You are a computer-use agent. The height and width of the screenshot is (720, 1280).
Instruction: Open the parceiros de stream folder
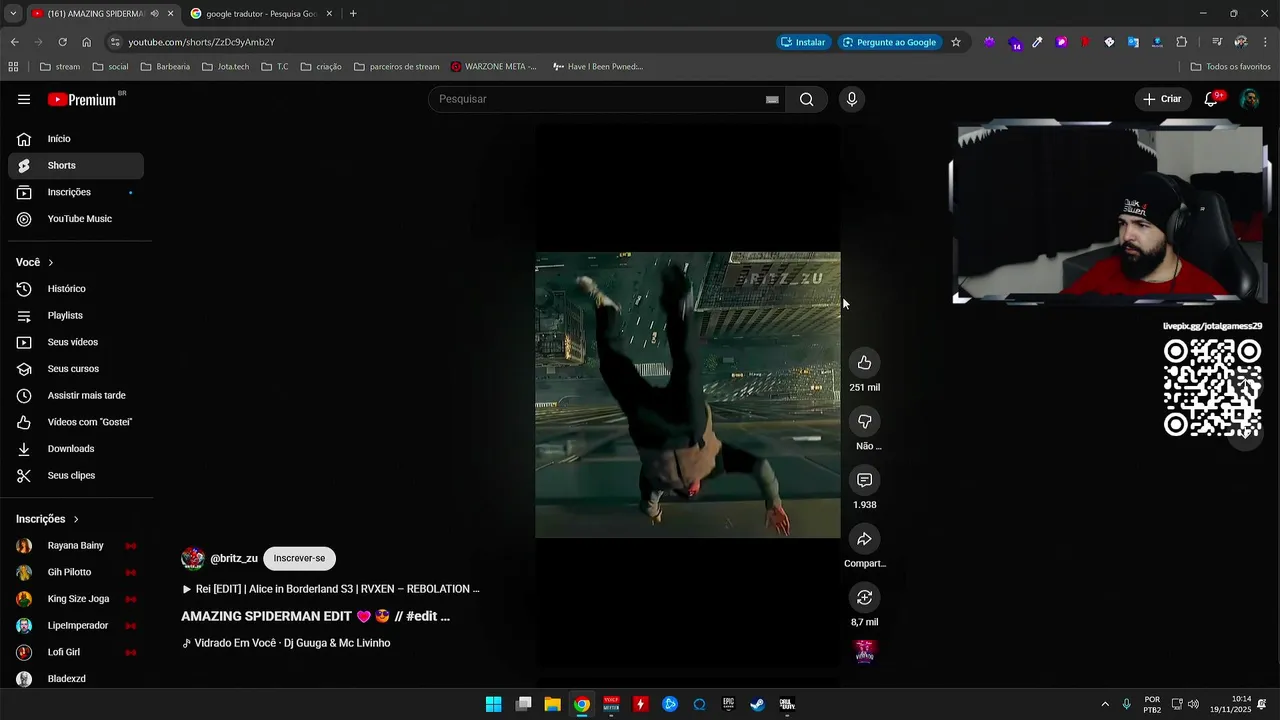(x=396, y=67)
